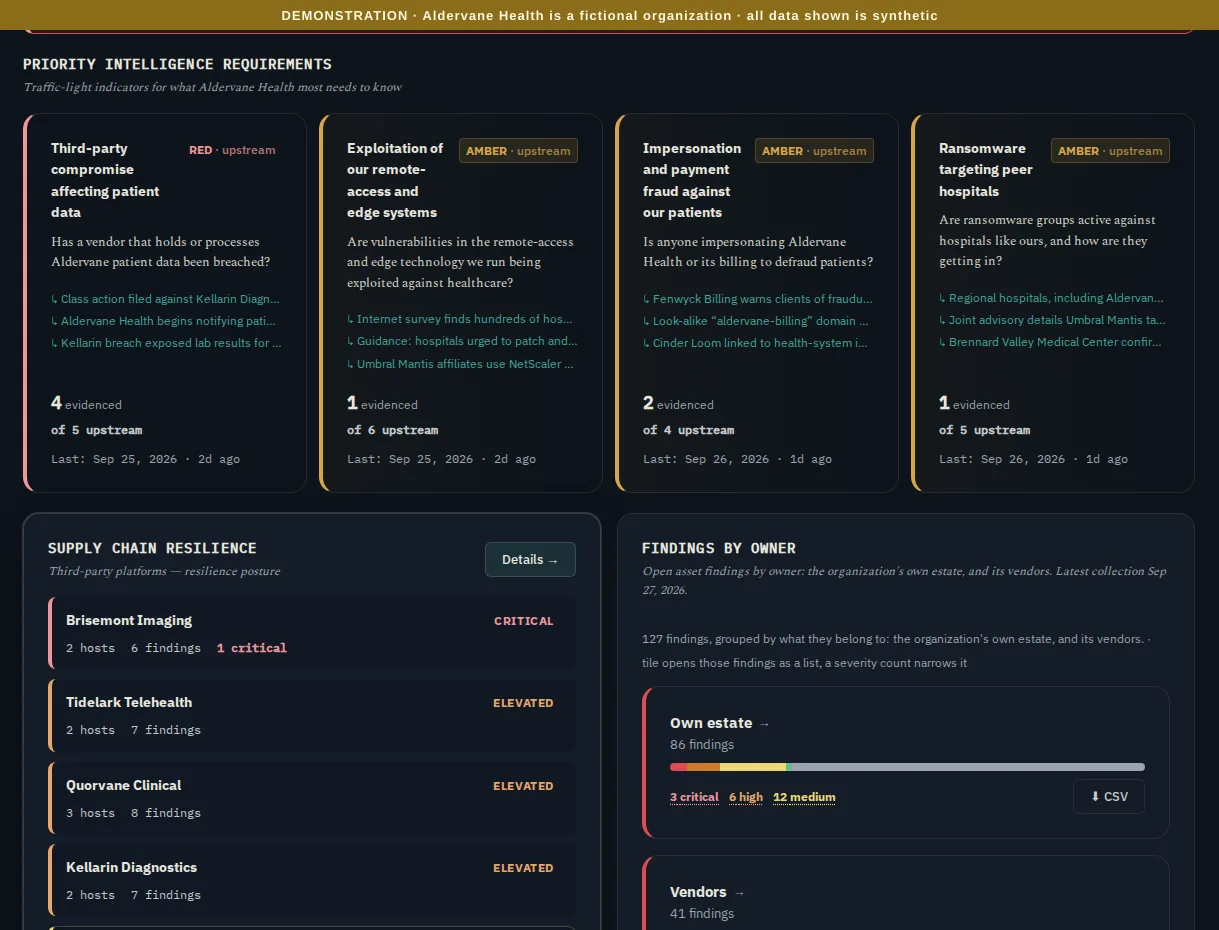Open "Internet survey finds hundreds of hos..." link

460,319
